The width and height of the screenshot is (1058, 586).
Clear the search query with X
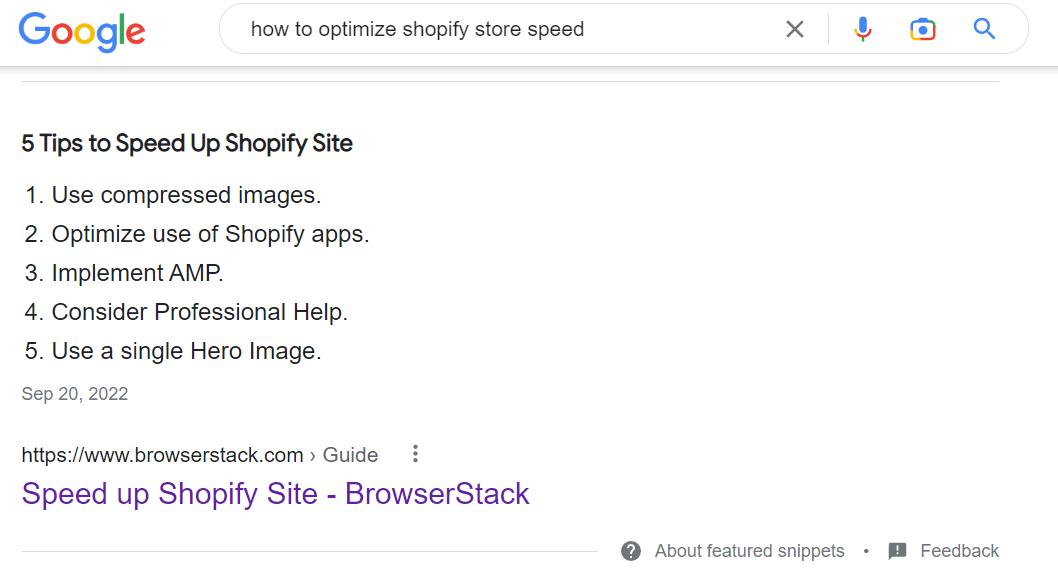pyautogui.click(x=795, y=30)
